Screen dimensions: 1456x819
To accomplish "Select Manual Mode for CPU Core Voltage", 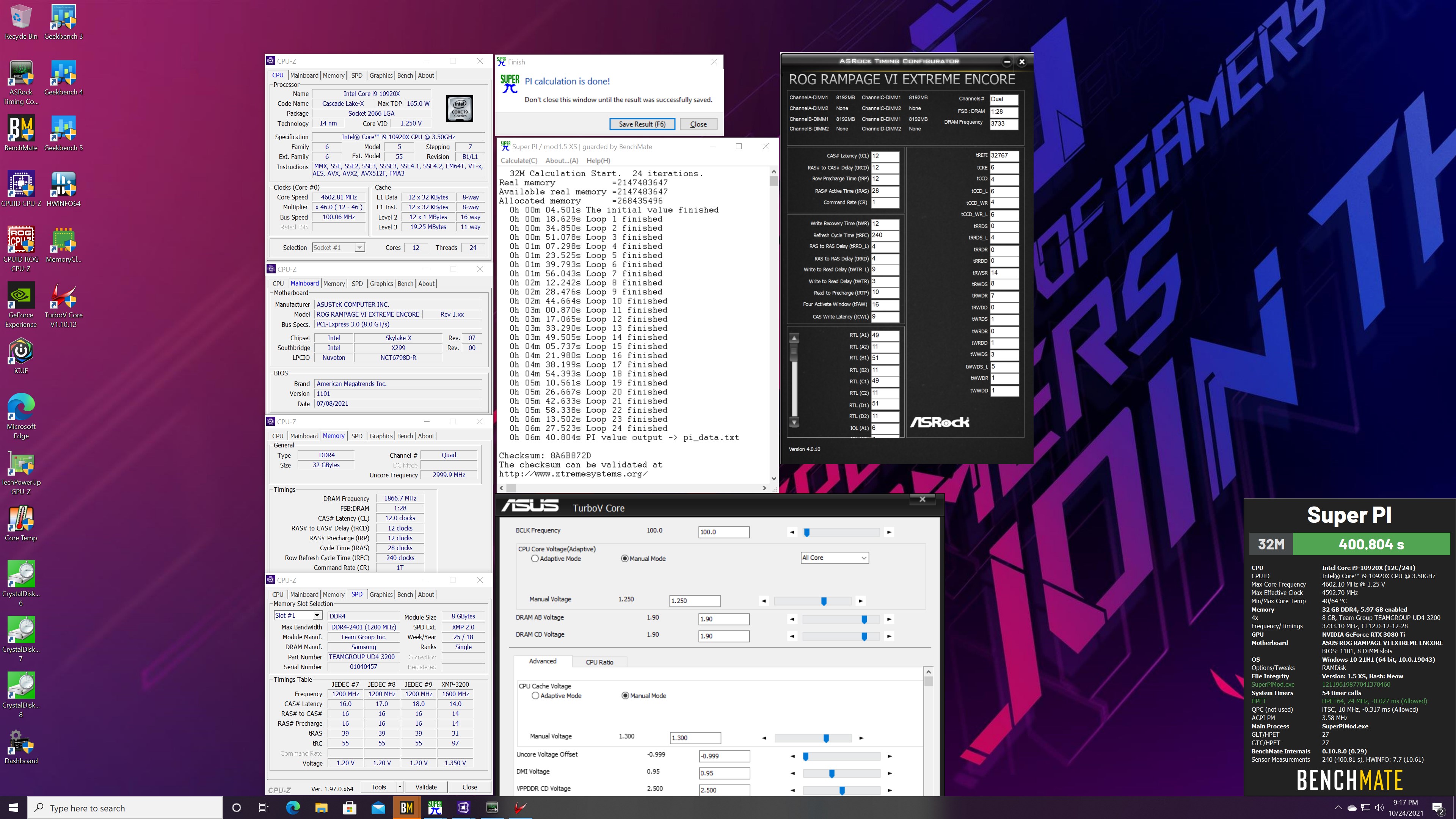I will (x=624, y=559).
